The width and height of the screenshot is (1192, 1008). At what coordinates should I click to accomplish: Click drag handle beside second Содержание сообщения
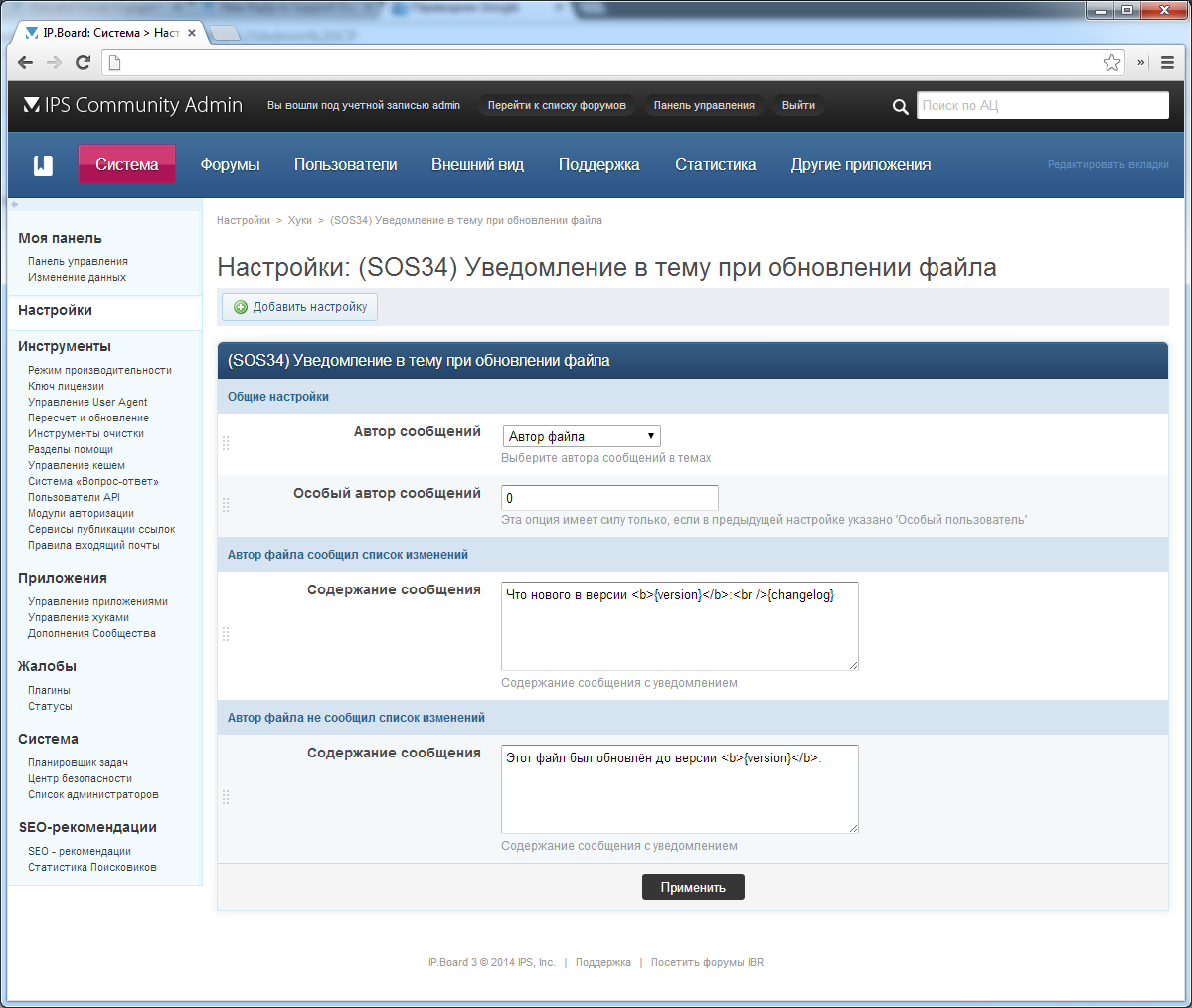[226, 796]
